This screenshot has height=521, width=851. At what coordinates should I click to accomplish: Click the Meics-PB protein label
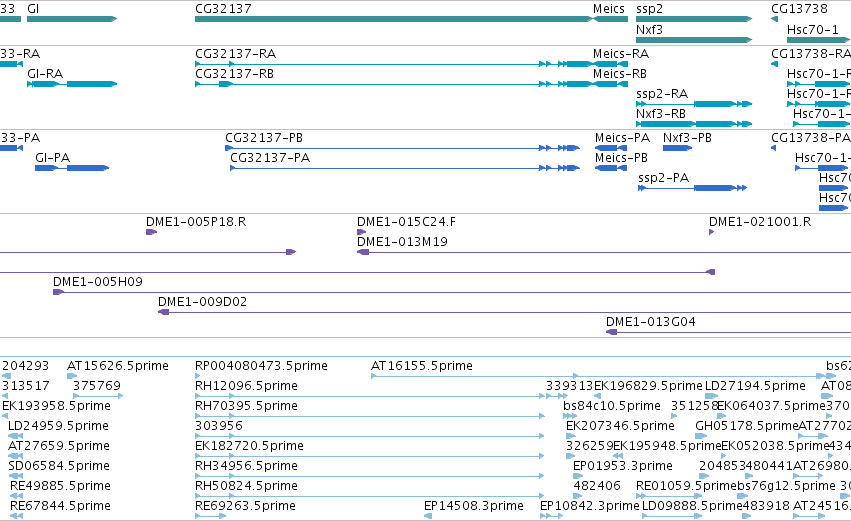pos(621,157)
